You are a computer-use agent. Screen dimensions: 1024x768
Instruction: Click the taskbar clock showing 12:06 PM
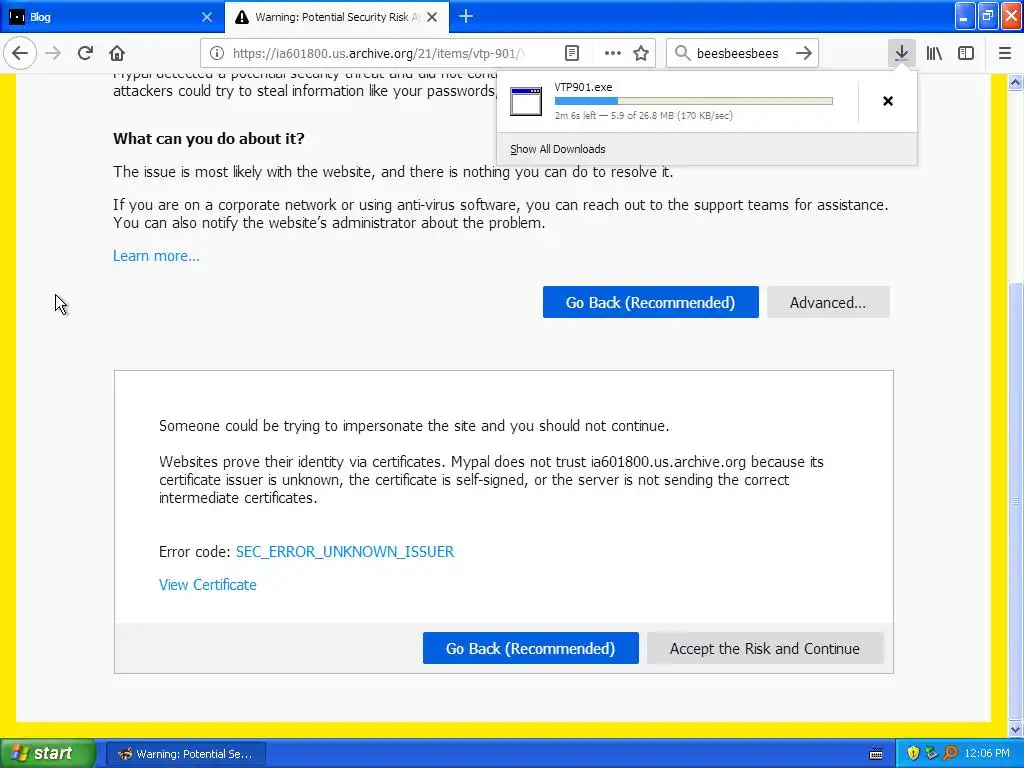click(987, 754)
